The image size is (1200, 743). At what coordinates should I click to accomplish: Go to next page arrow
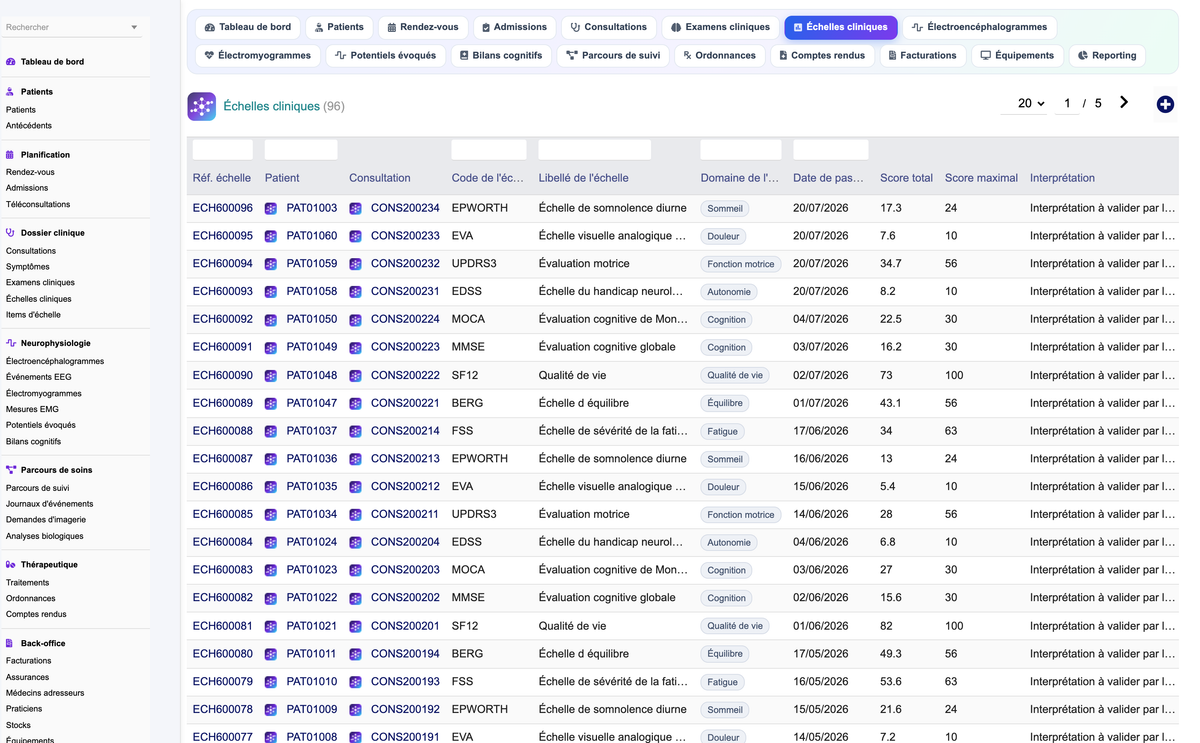1124,102
